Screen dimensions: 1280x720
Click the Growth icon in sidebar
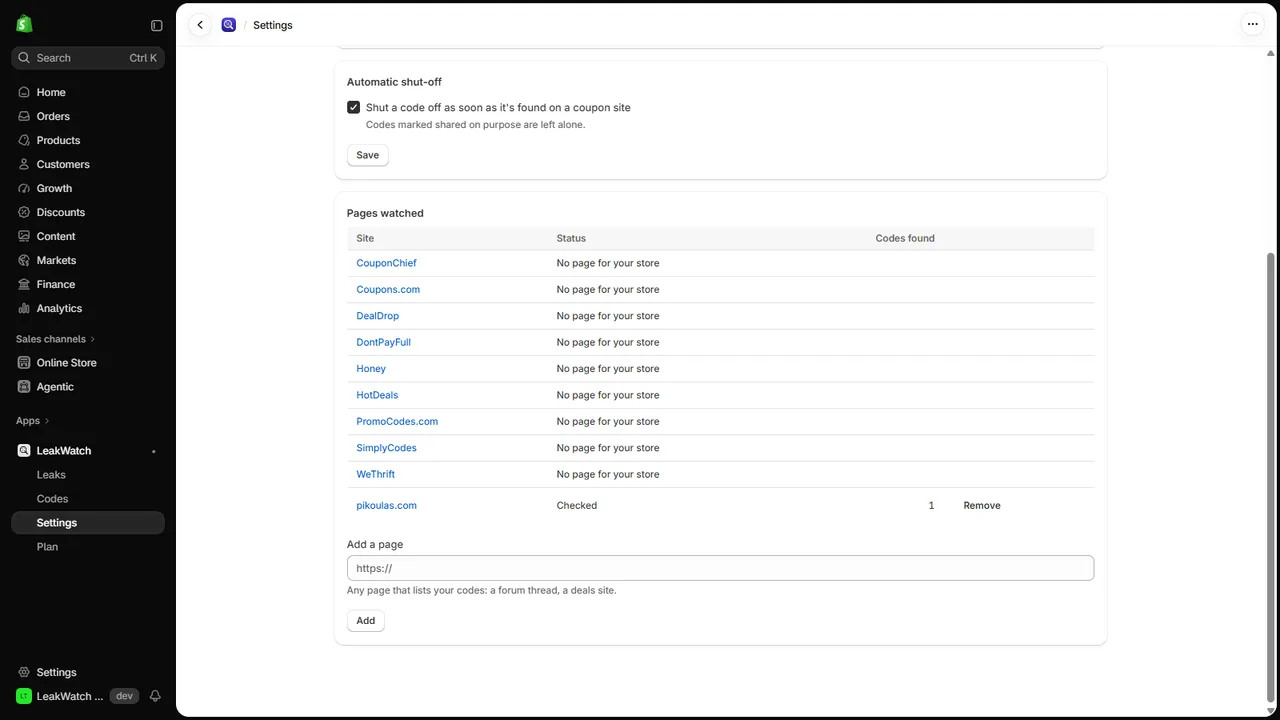click(24, 188)
